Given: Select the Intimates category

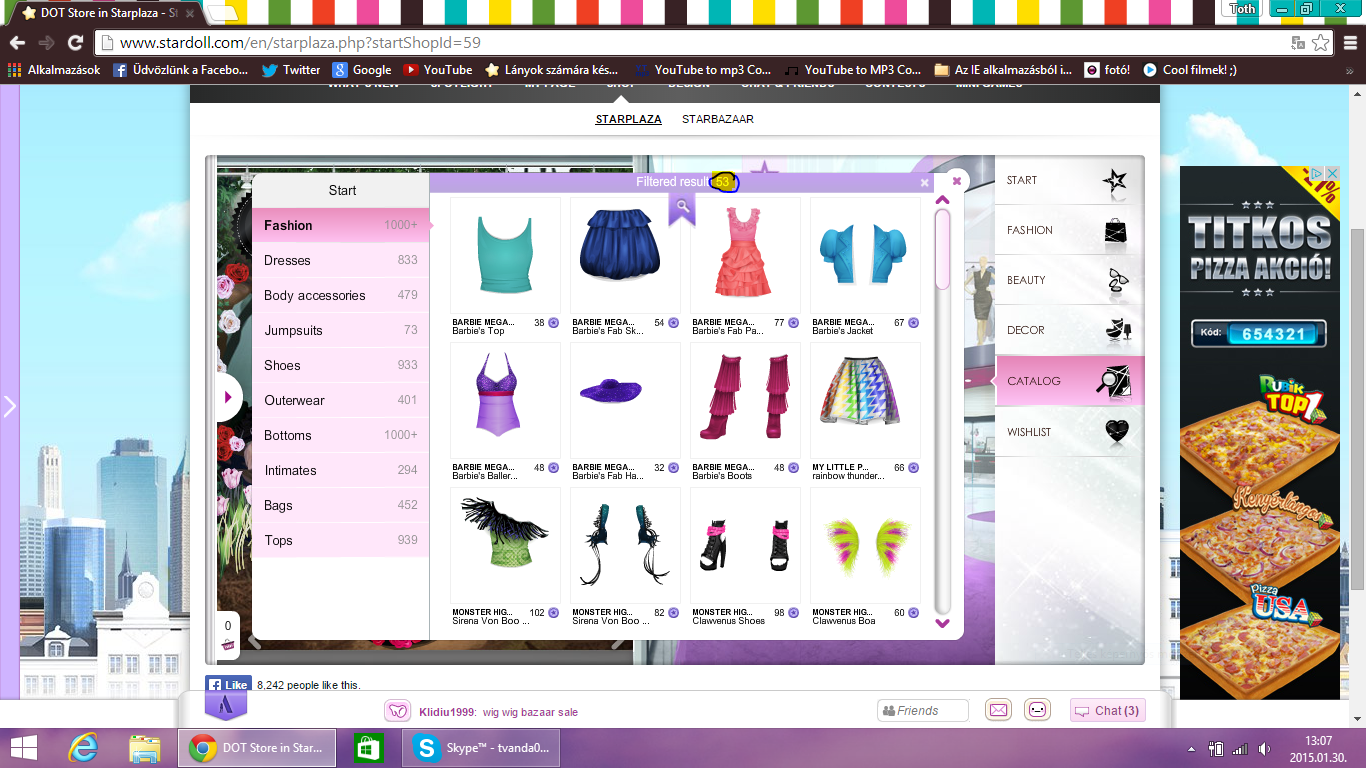Looking at the screenshot, I should pos(340,470).
